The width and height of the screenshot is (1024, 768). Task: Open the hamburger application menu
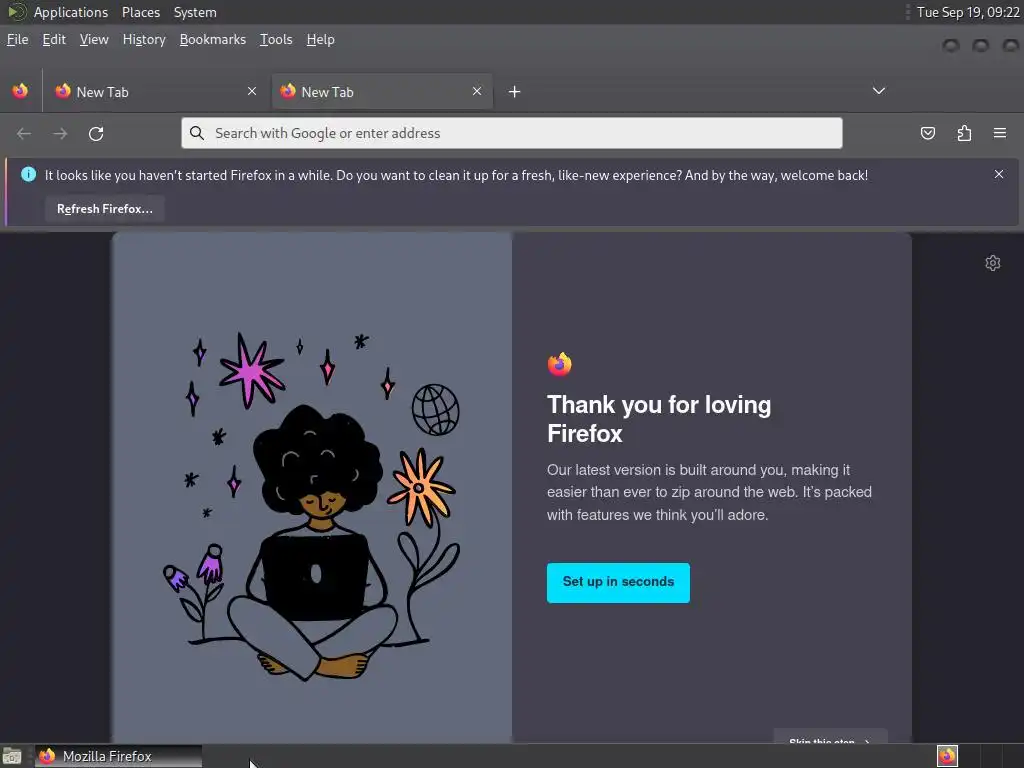pyautogui.click(x=1000, y=133)
